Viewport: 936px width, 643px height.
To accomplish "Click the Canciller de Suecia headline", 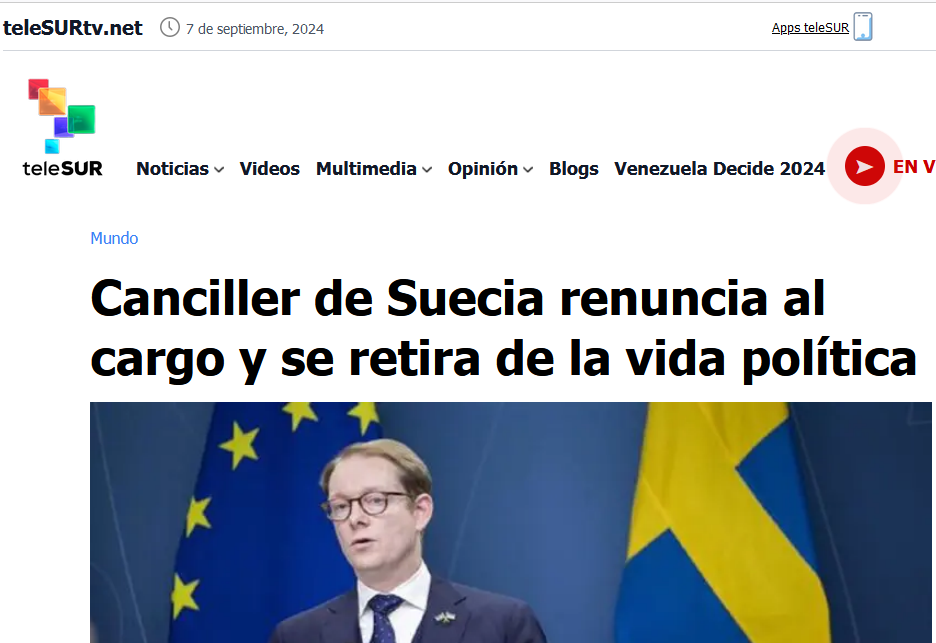I will [x=503, y=329].
